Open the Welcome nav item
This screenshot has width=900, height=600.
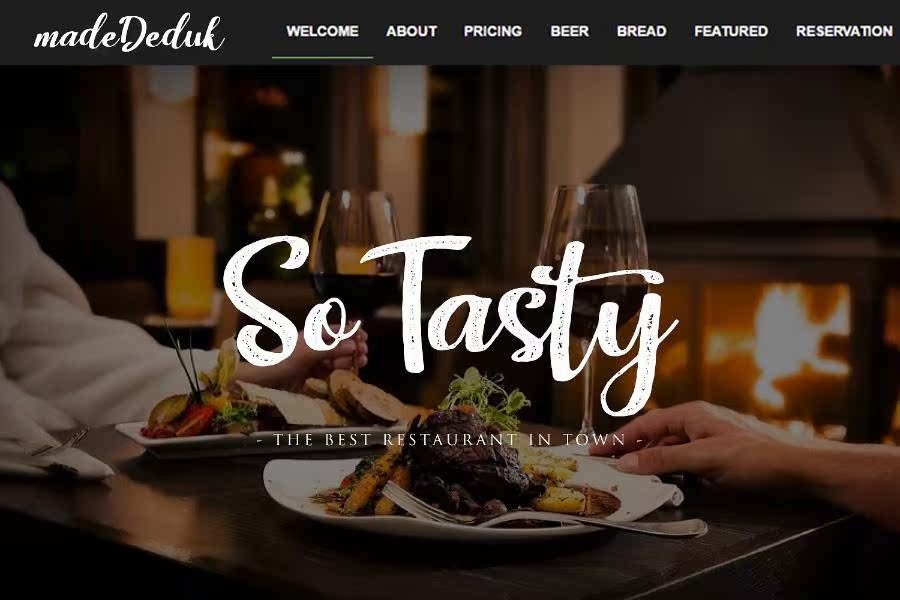point(323,31)
